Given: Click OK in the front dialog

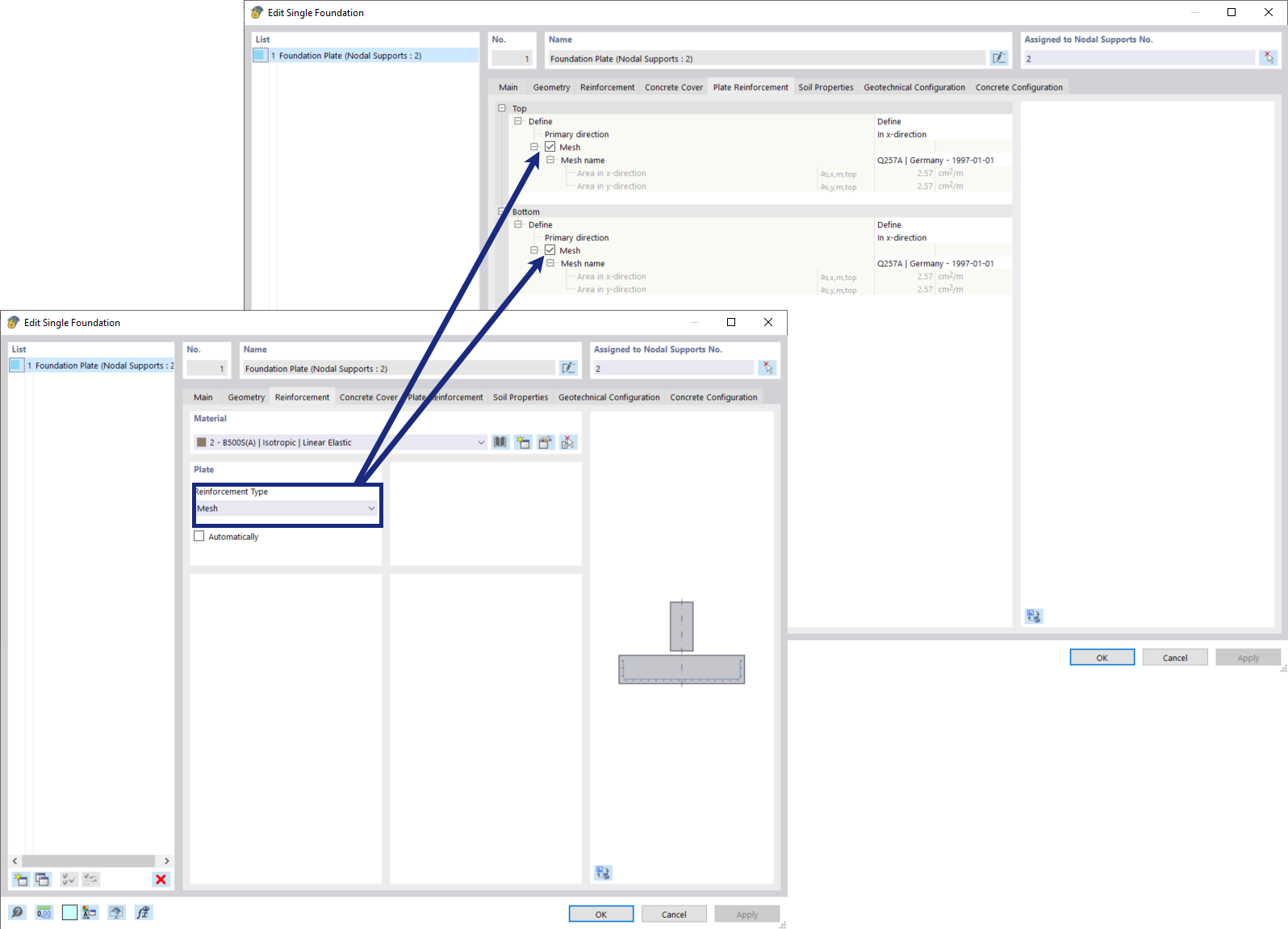Looking at the screenshot, I should 601,914.
